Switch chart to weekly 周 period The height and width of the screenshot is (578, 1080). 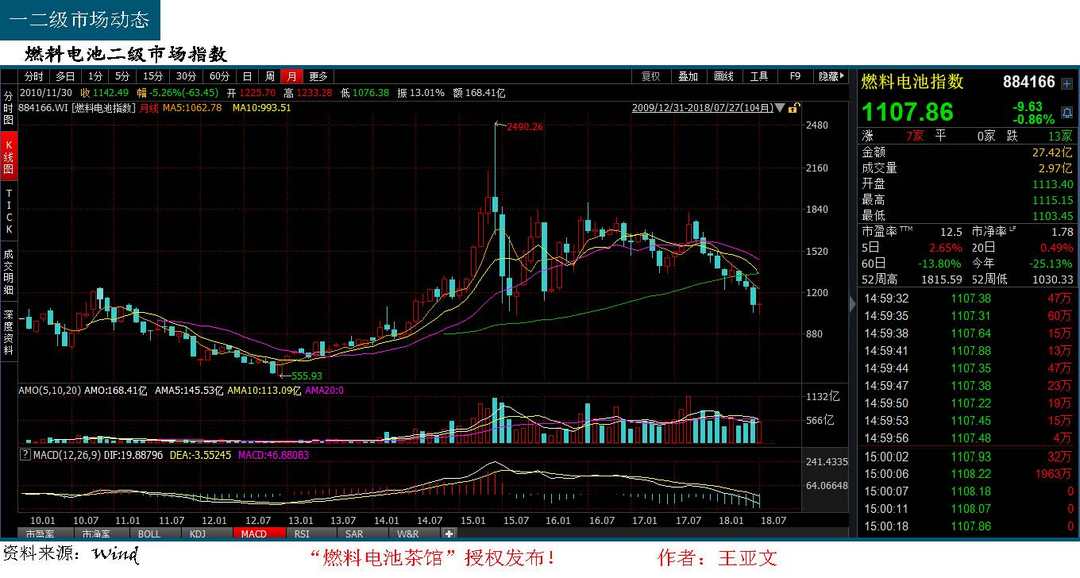pyautogui.click(x=270, y=76)
